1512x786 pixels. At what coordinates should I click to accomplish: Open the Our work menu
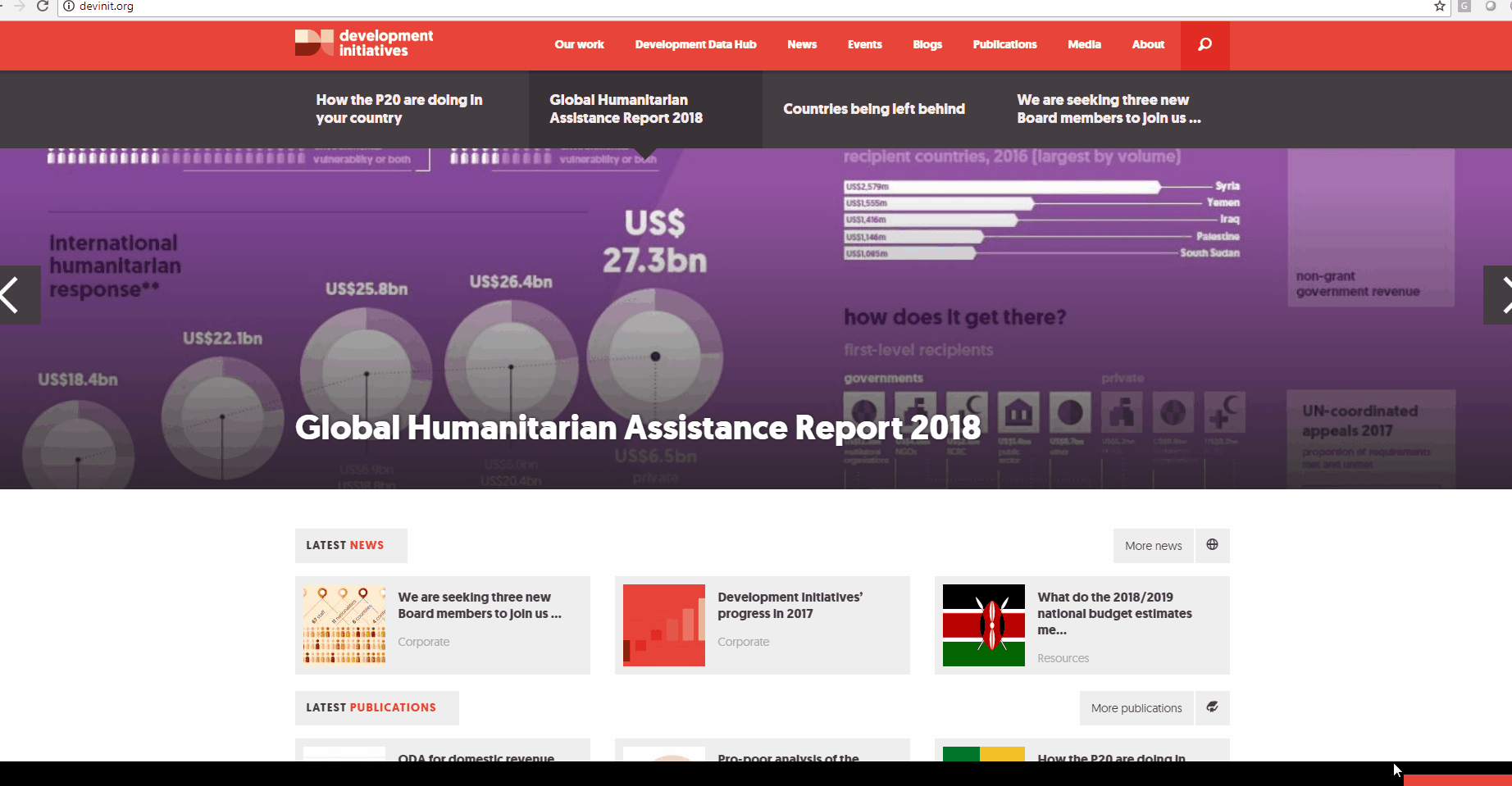[x=579, y=44]
